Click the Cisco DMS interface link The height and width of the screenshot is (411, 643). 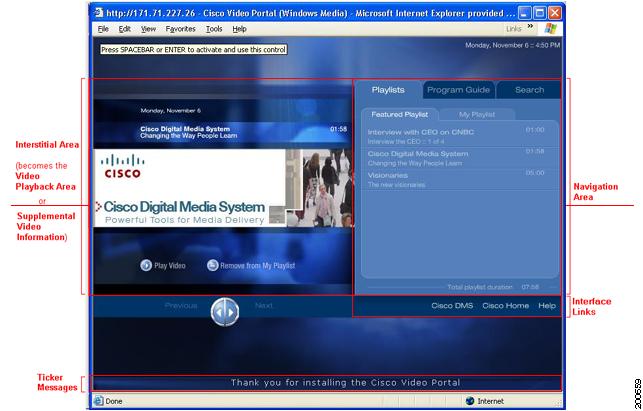tap(452, 306)
